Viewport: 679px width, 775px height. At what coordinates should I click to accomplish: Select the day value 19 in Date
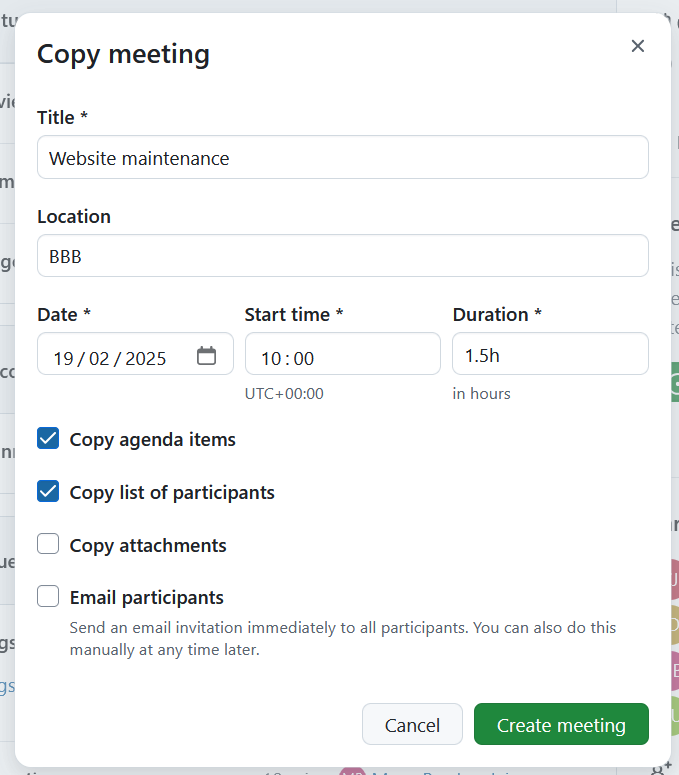63,358
